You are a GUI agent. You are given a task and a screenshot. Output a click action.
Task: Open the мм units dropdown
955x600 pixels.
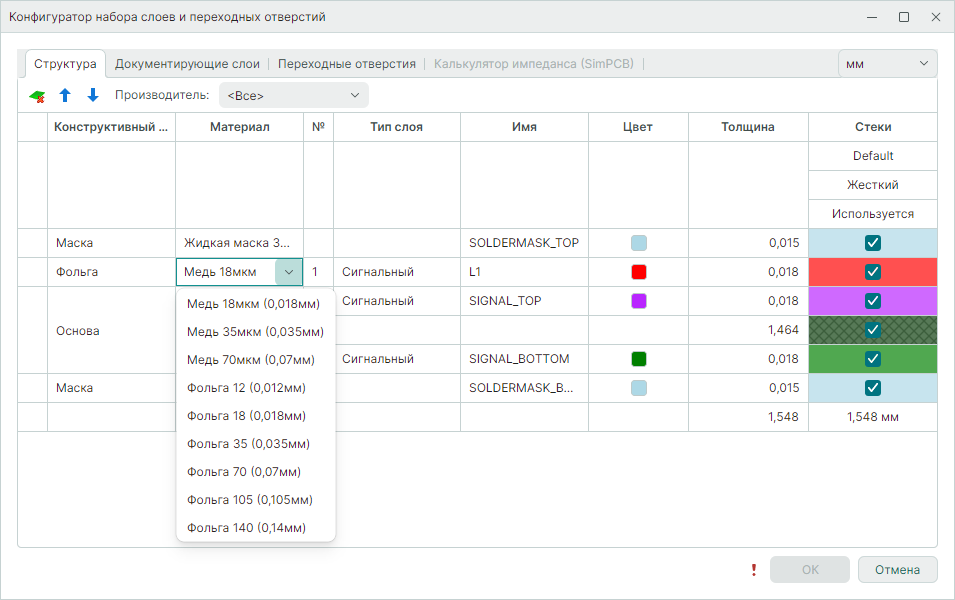pyautogui.click(x=887, y=64)
